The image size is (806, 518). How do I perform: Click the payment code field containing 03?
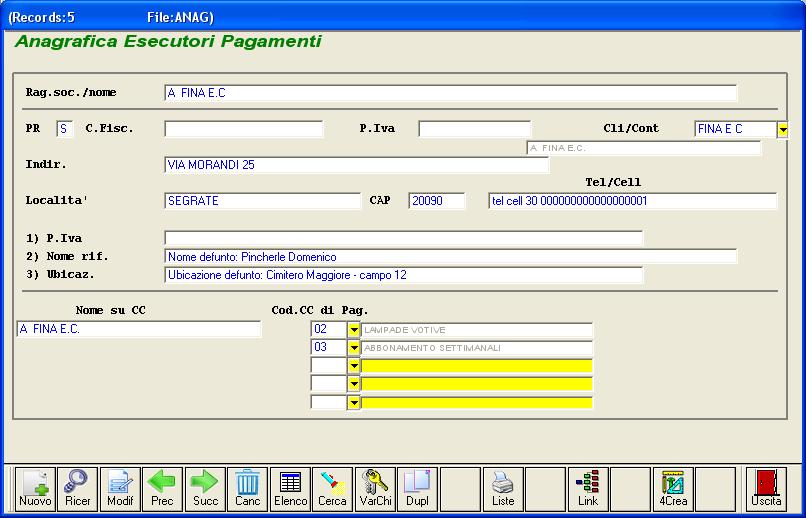(x=329, y=347)
